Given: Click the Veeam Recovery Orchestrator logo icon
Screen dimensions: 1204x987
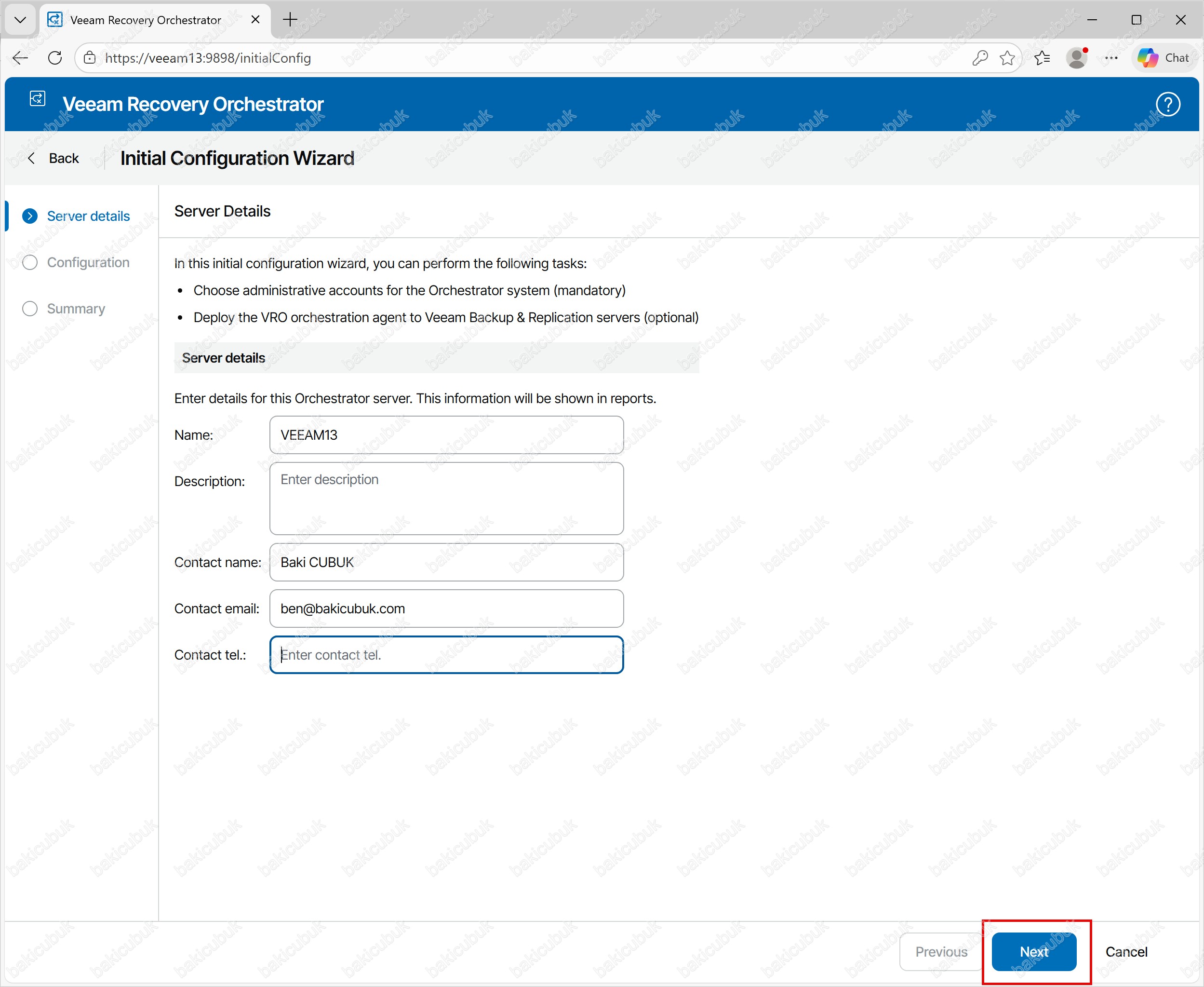Looking at the screenshot, I should (x=38, y=99).
